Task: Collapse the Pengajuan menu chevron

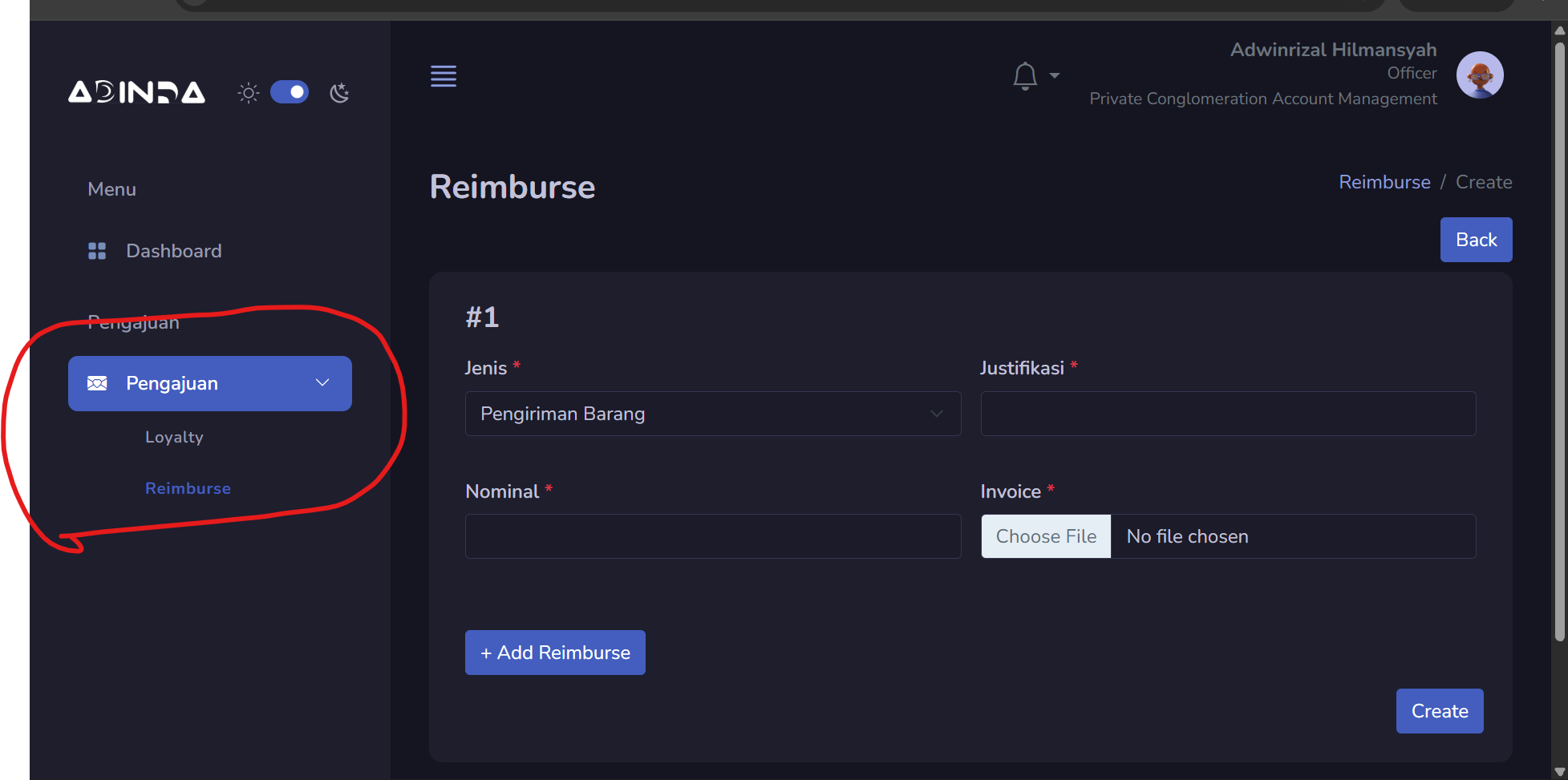Action: pos(322,383)
